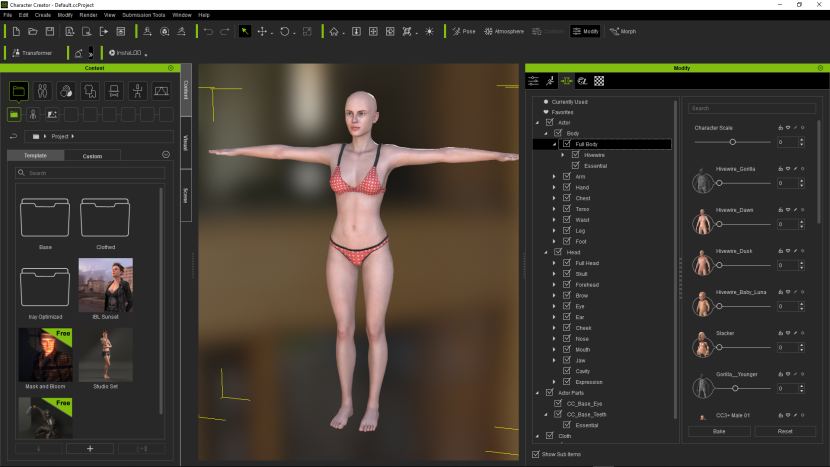The width and height of the screenshot is (830, 467).
Task: Click the Save Project toolbar icon
Action: point(50,32)
